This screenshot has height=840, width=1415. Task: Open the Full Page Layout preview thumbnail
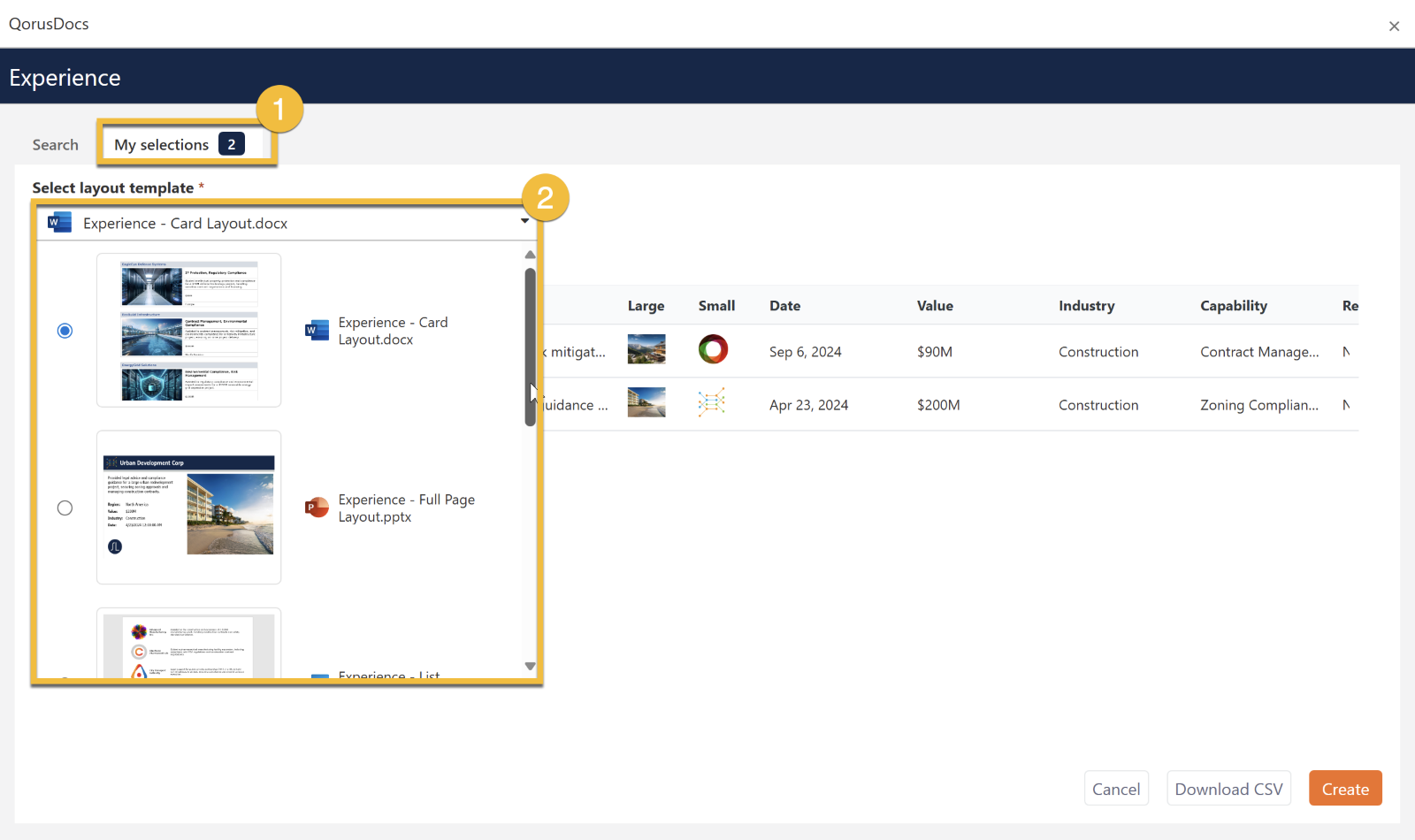[x=189, y=508]
